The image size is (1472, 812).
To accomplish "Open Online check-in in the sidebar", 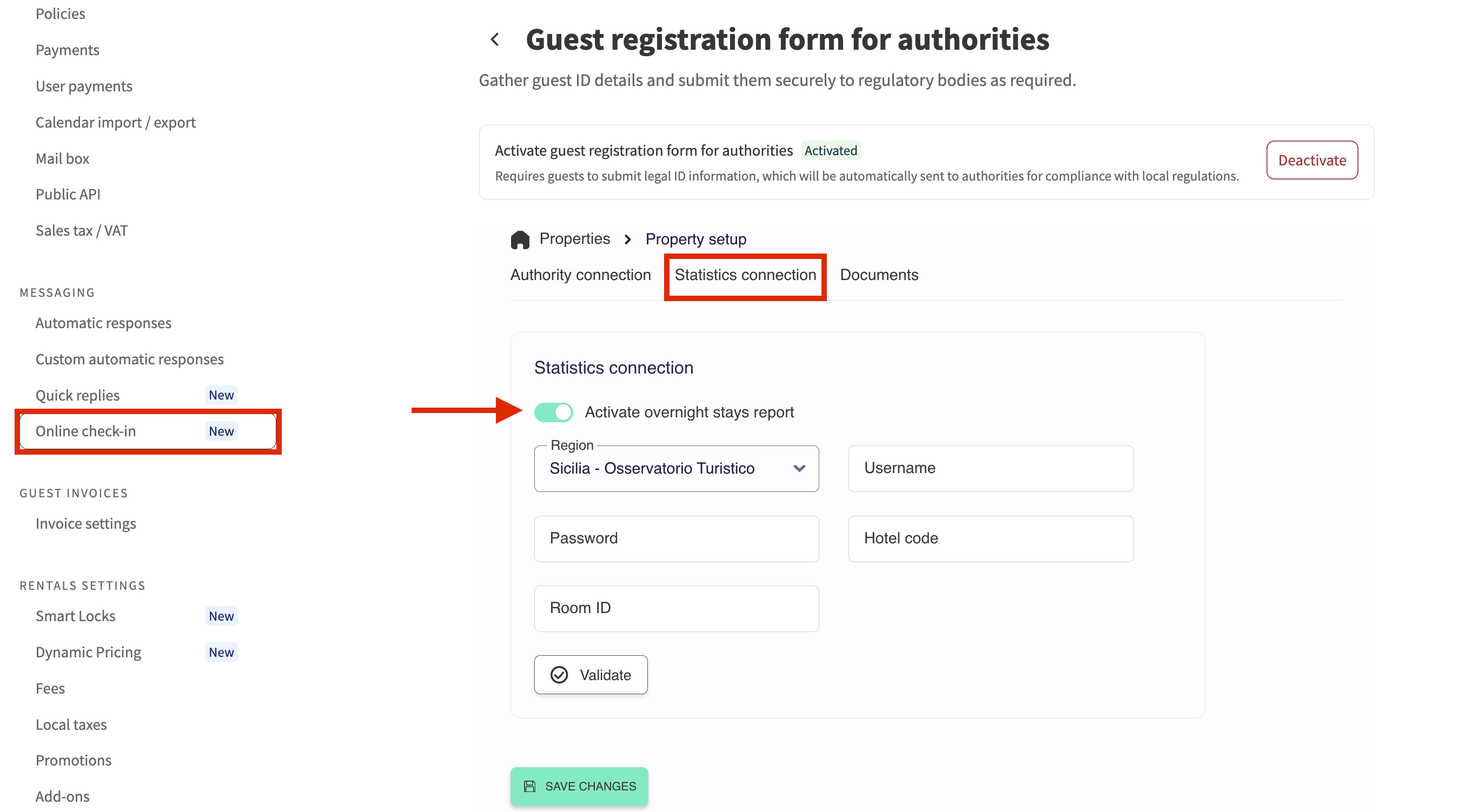I will 86,431.
